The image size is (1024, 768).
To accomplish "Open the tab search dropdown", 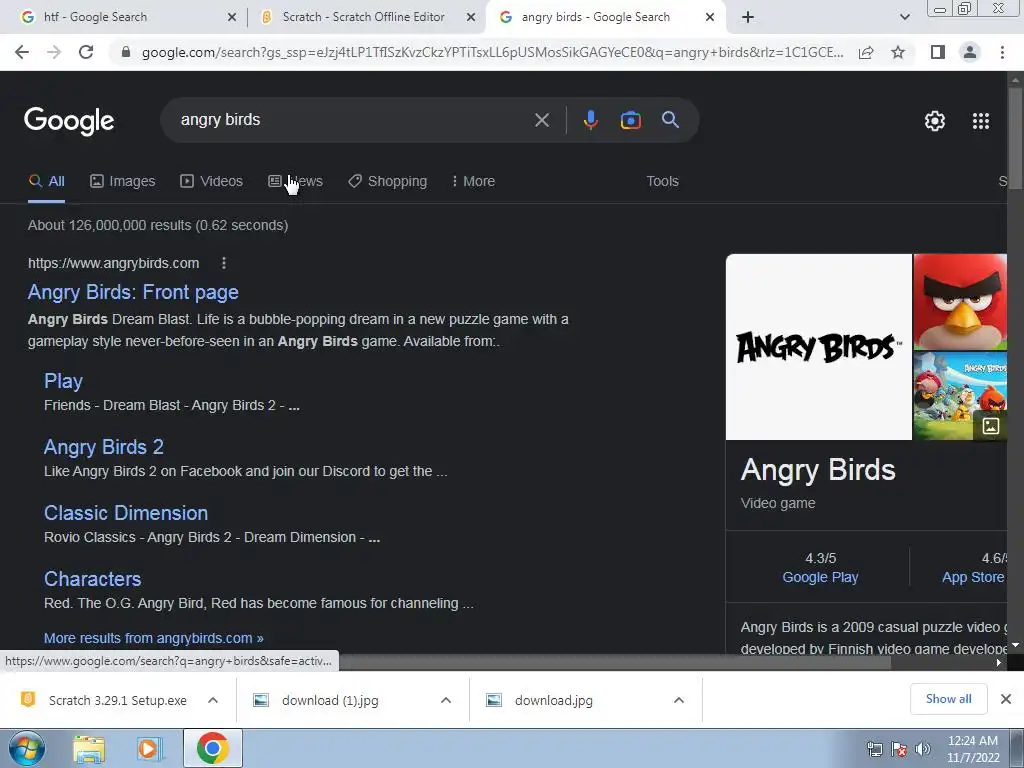I will click(x=904, y=17).
